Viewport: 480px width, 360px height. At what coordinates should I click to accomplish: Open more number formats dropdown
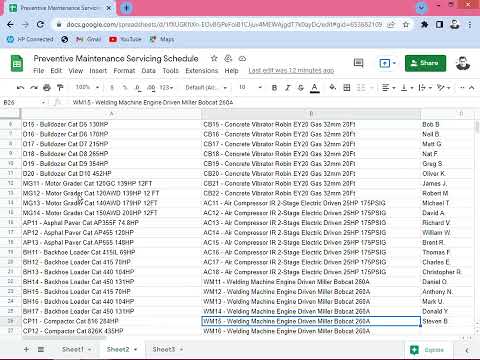[166, 88]
